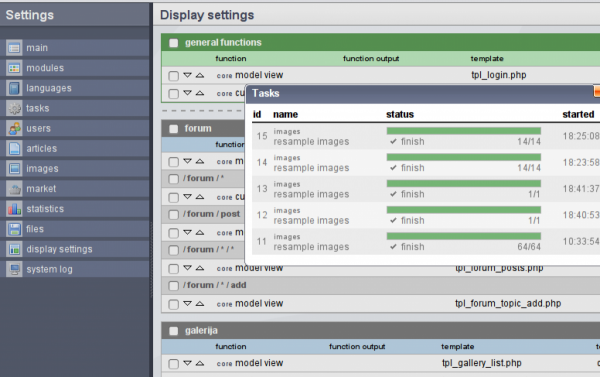This screenshot has width=600, height=377.
Task: Toggle general functions group checkbox
Action: click(x=174, y=43)
